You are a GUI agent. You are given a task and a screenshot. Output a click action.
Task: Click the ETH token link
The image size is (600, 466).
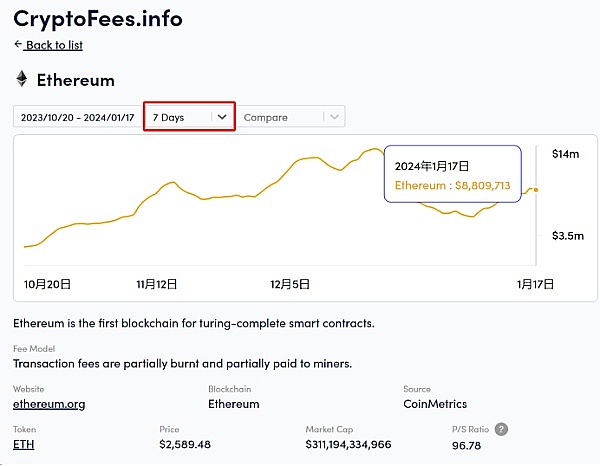pos(23,444)
